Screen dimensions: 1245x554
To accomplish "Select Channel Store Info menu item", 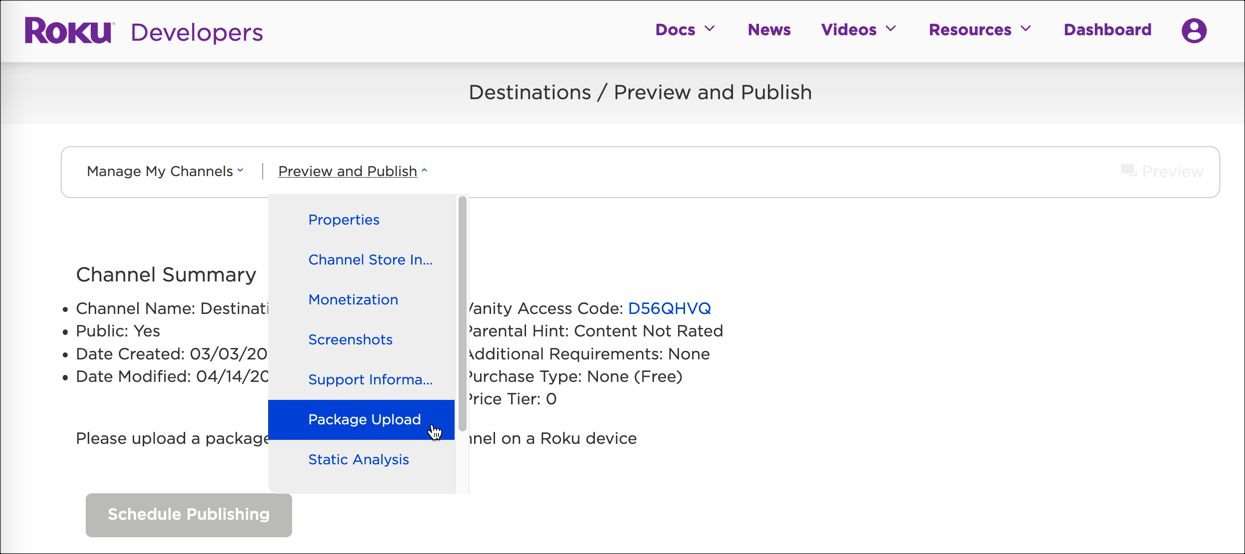I will pos(370,260).
